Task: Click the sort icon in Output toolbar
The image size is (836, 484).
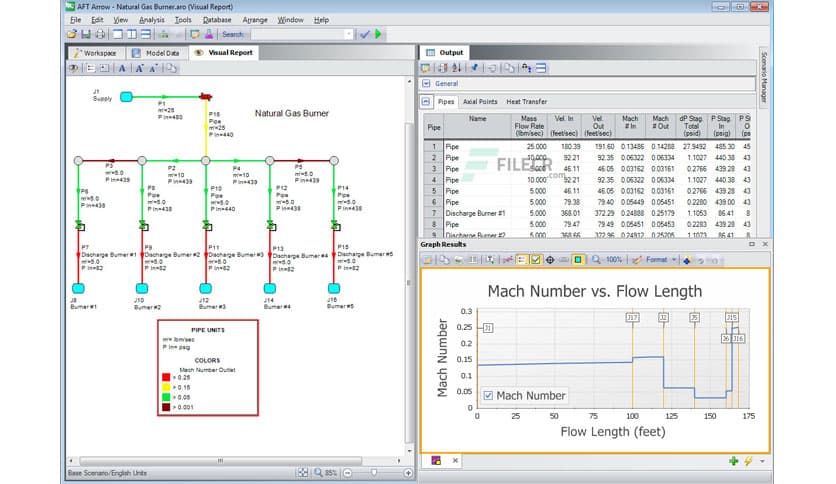Action: point(456,68)
